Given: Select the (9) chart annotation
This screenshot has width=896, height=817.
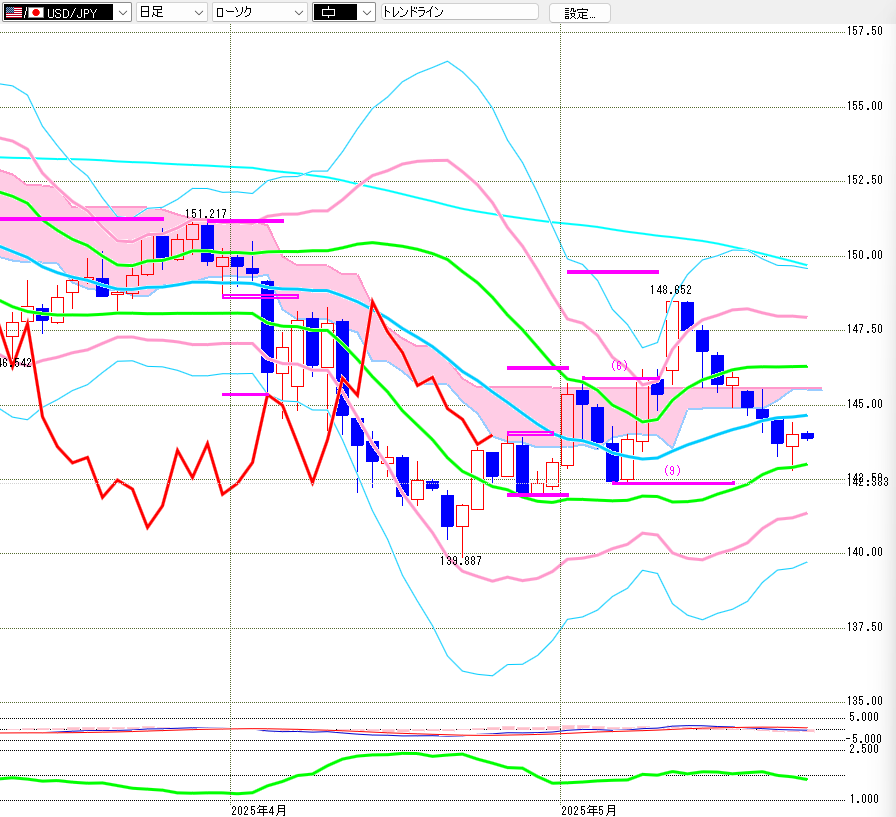Looking at the screenshot, I should (672, 470).
